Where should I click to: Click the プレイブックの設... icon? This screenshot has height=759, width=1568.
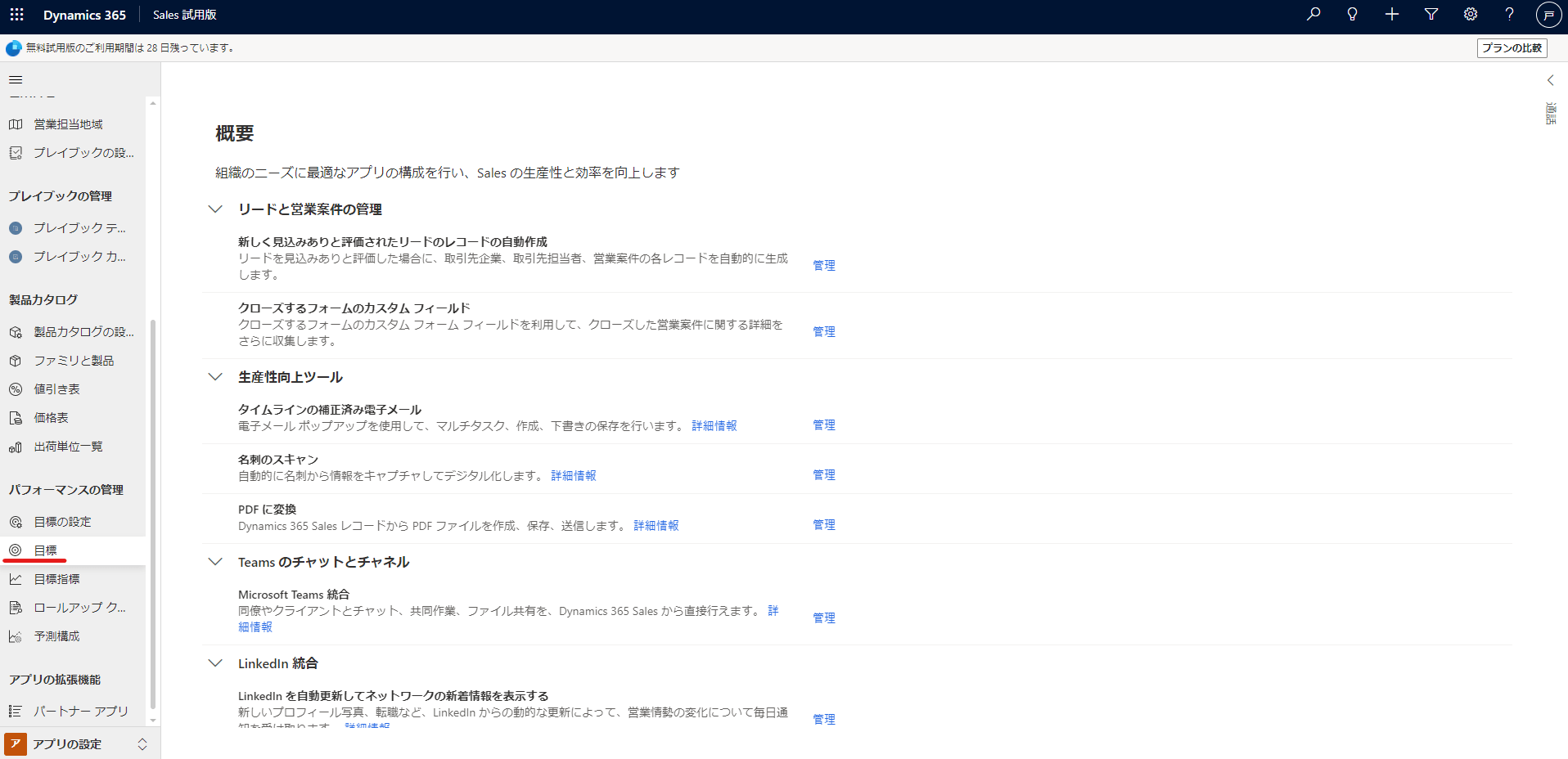[x=16, y=153]
